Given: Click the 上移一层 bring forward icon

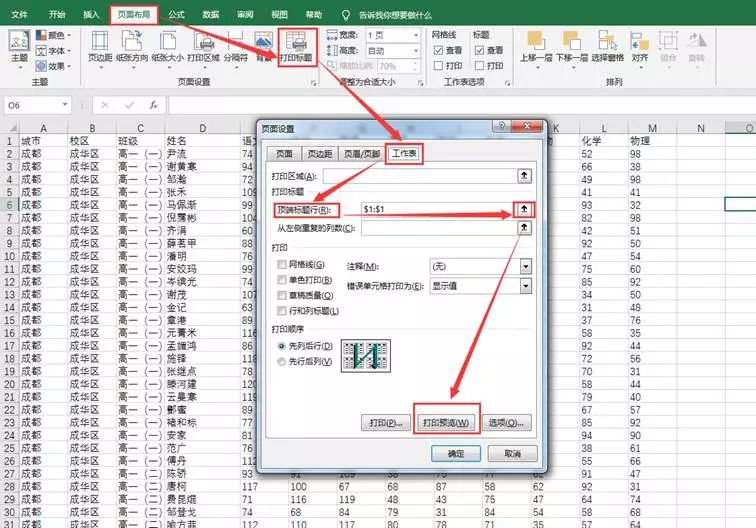Looking at the screenshot, I should [536, 47].
